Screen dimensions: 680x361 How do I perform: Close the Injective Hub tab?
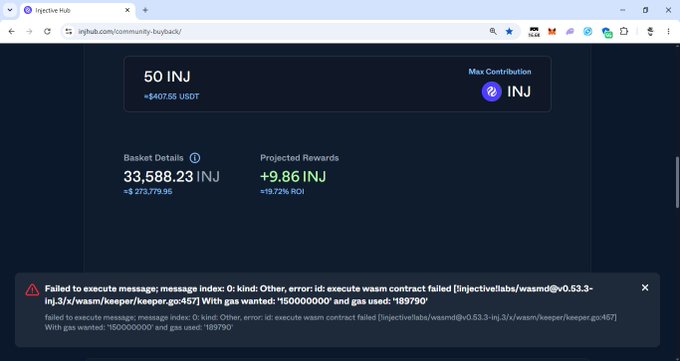coord(128,10)
